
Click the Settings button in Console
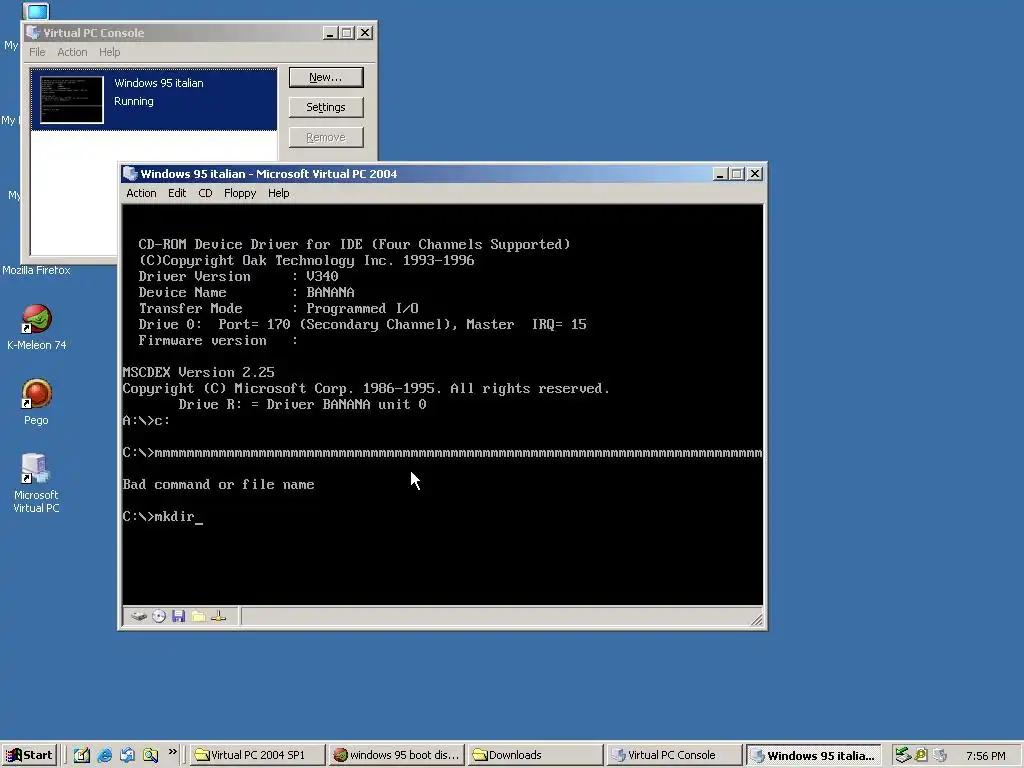tap(326, 107)
